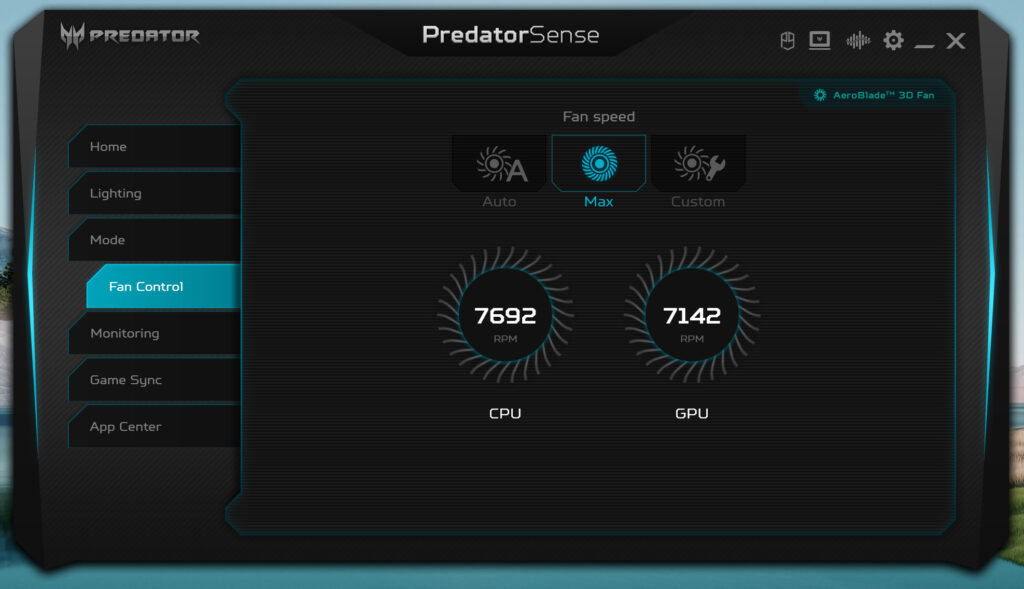Go to the App Center tab
Viewport: 1024px width, 589px height.
pos(154,426)
